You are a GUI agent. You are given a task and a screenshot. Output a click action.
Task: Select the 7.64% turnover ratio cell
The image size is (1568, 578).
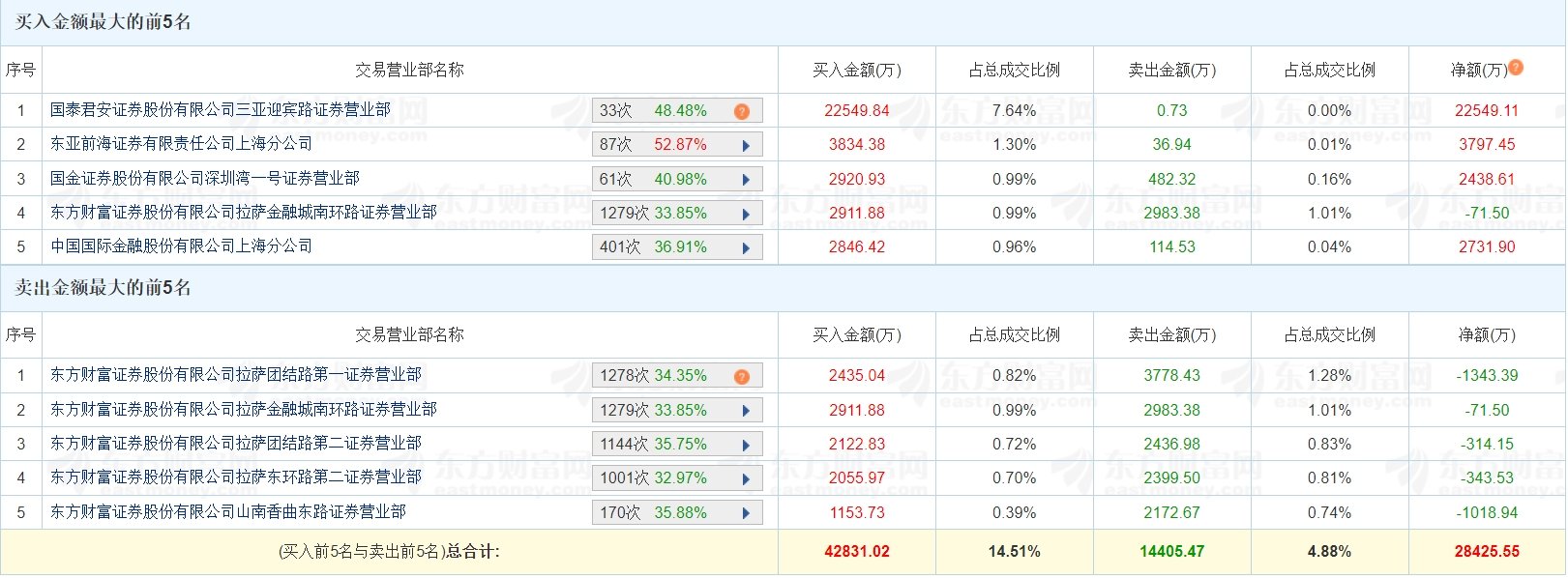coord(1015,110)
